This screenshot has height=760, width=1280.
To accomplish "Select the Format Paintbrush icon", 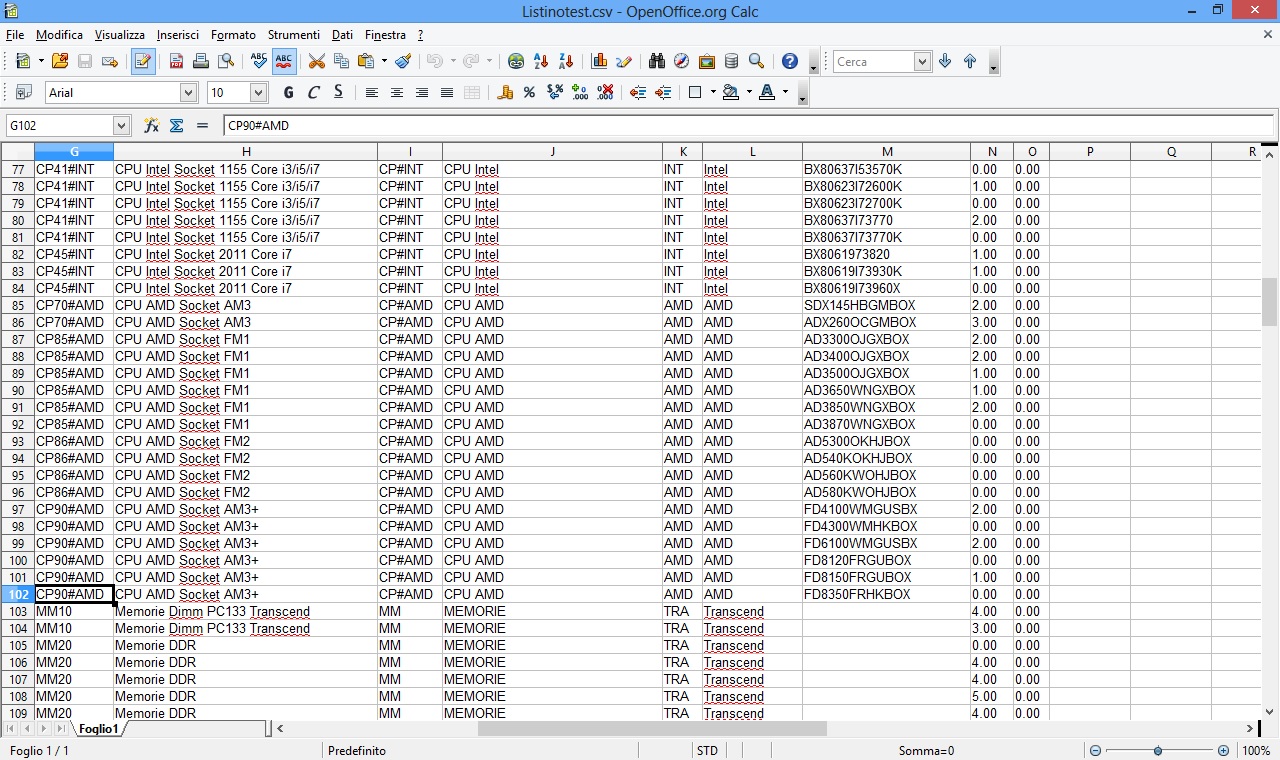I will [403, 61].
